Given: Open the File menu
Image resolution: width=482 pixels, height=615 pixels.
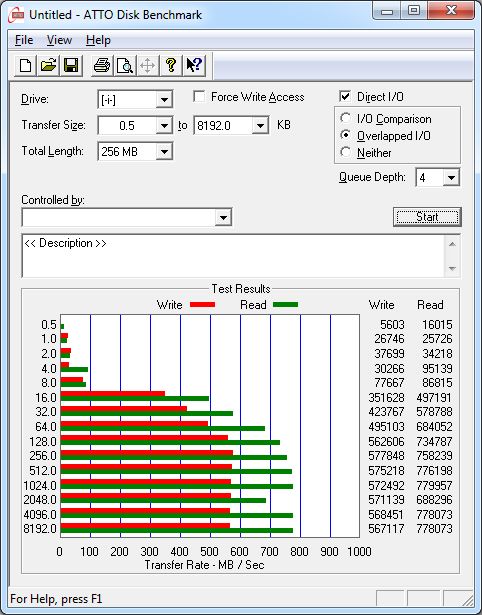Looking at the screenshot, I should pos(24,40).
